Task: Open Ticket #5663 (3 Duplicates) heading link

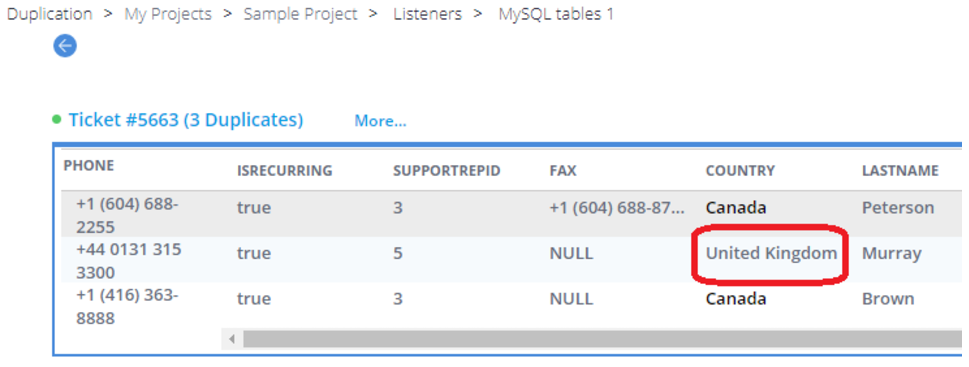Action: [x=186, y=120]
